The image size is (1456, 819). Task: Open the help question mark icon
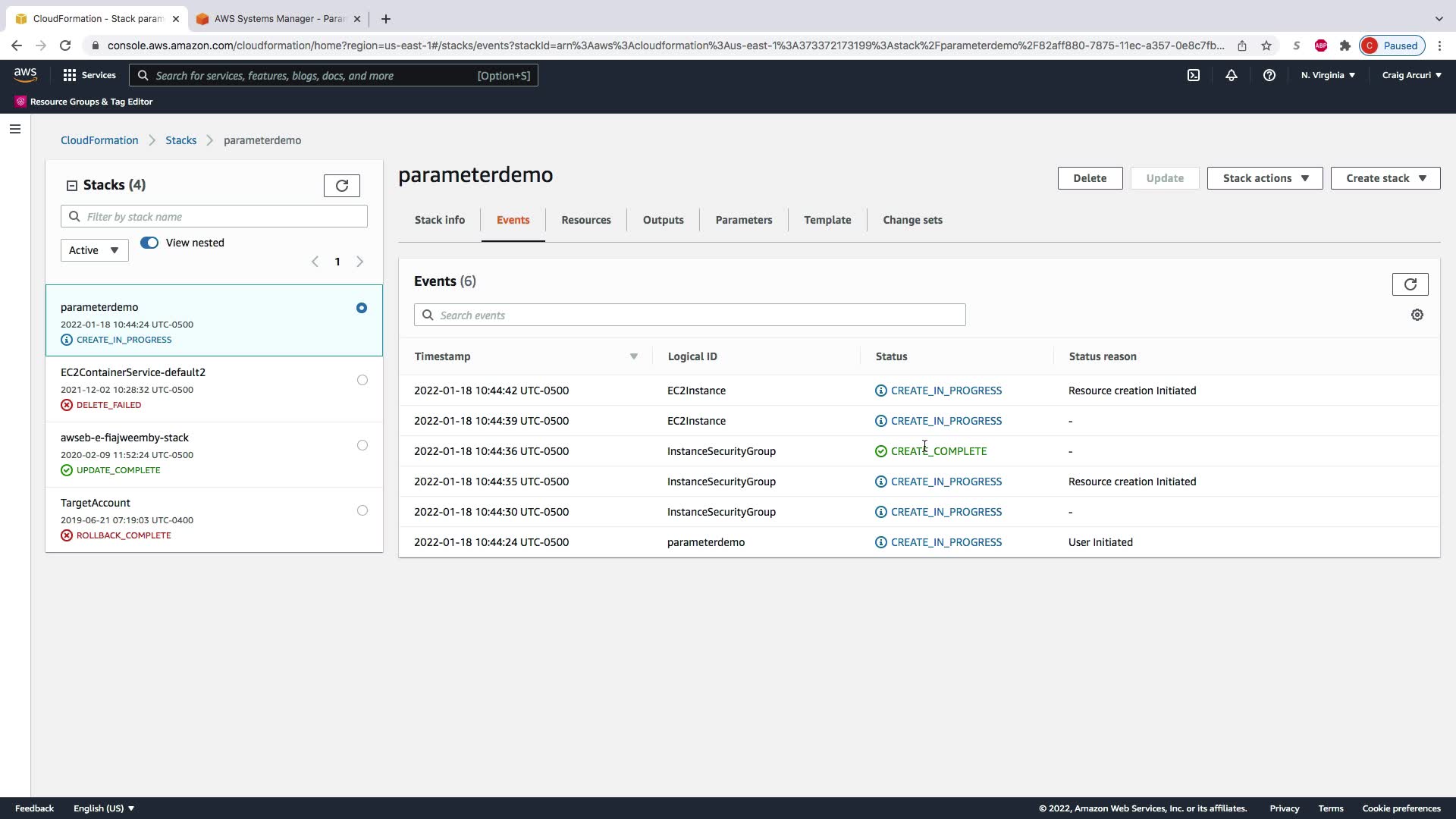[x=1269, y=75]
